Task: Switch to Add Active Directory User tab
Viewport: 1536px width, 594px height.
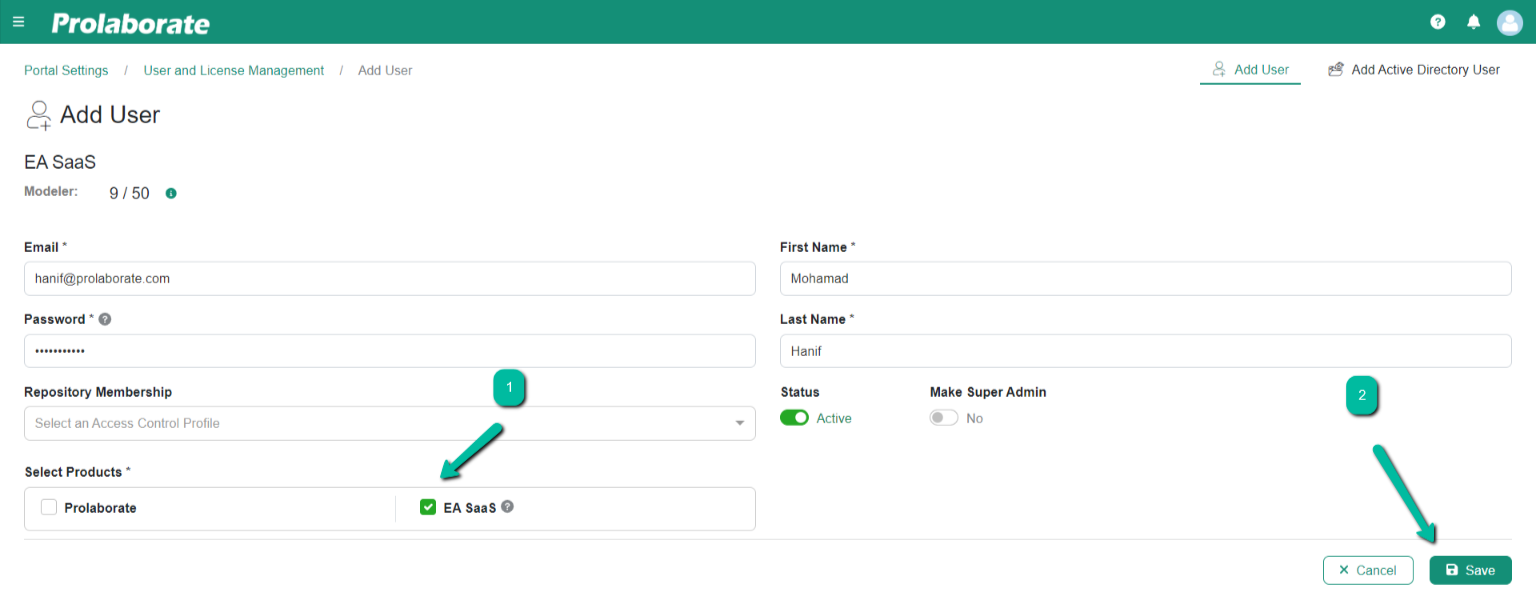Action: click(x=1414, y=70)
